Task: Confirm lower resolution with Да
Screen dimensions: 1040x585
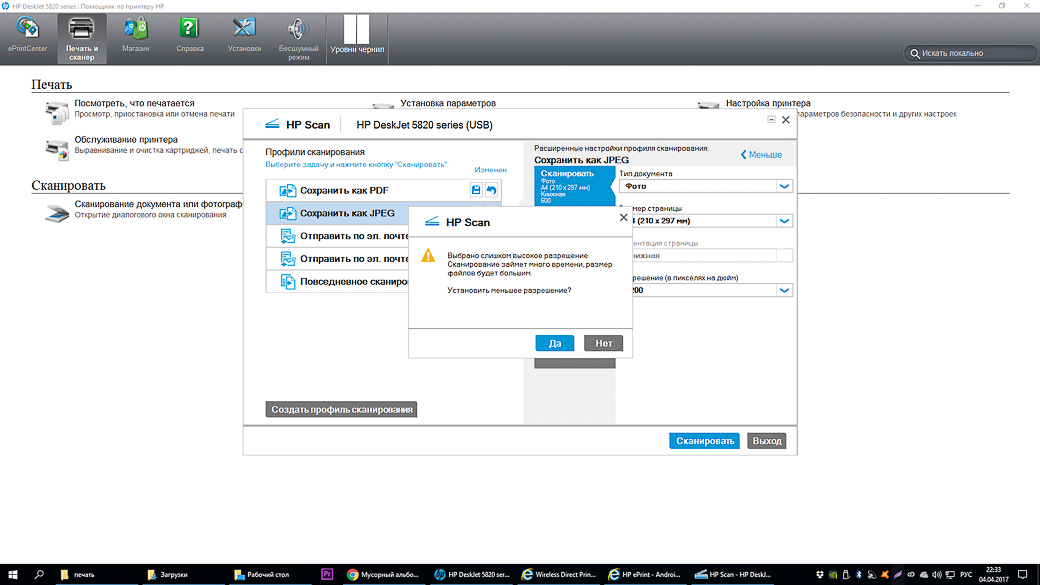Action: 554,343
